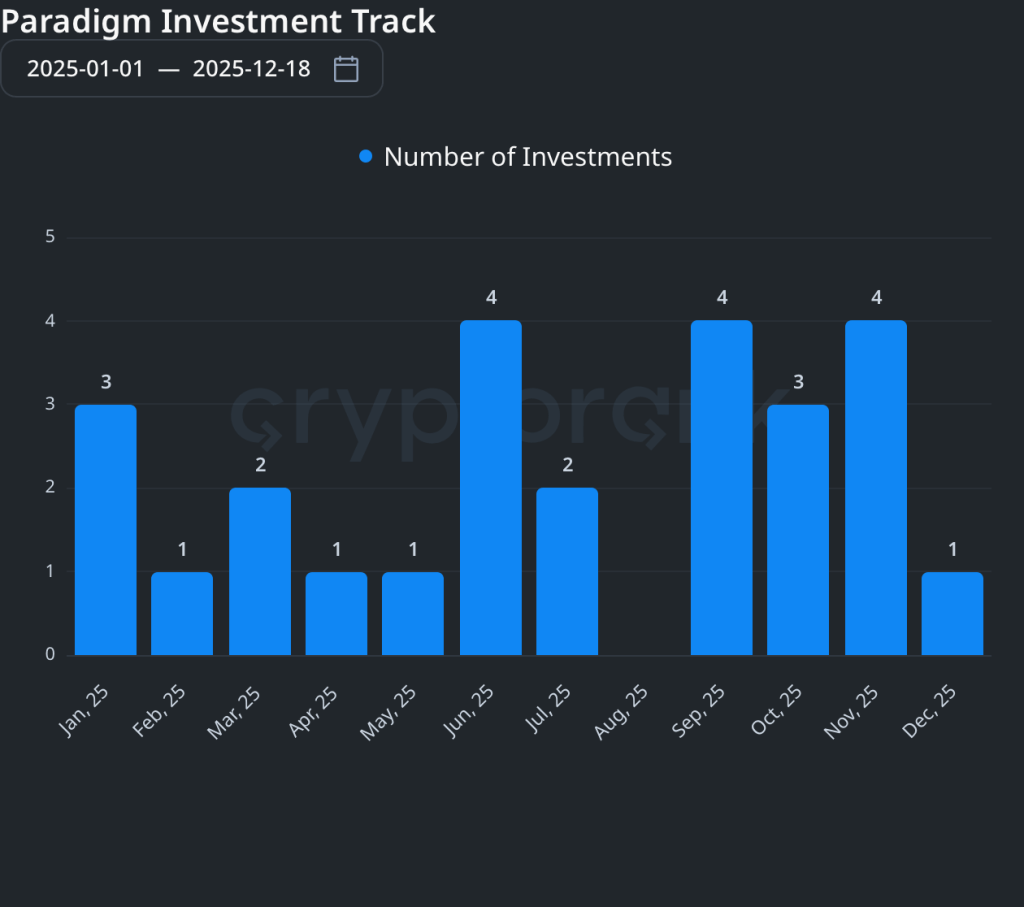Screen dimensions: 1024x907
Task: Select the July bar showing 2
Action: pyautogui.click(x=567, y=570)
